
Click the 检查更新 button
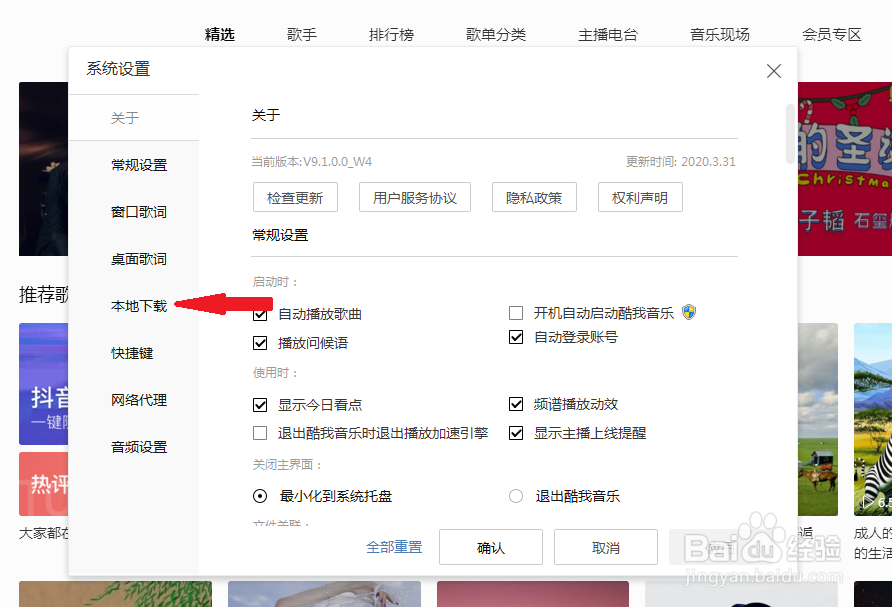click(295, 197)
